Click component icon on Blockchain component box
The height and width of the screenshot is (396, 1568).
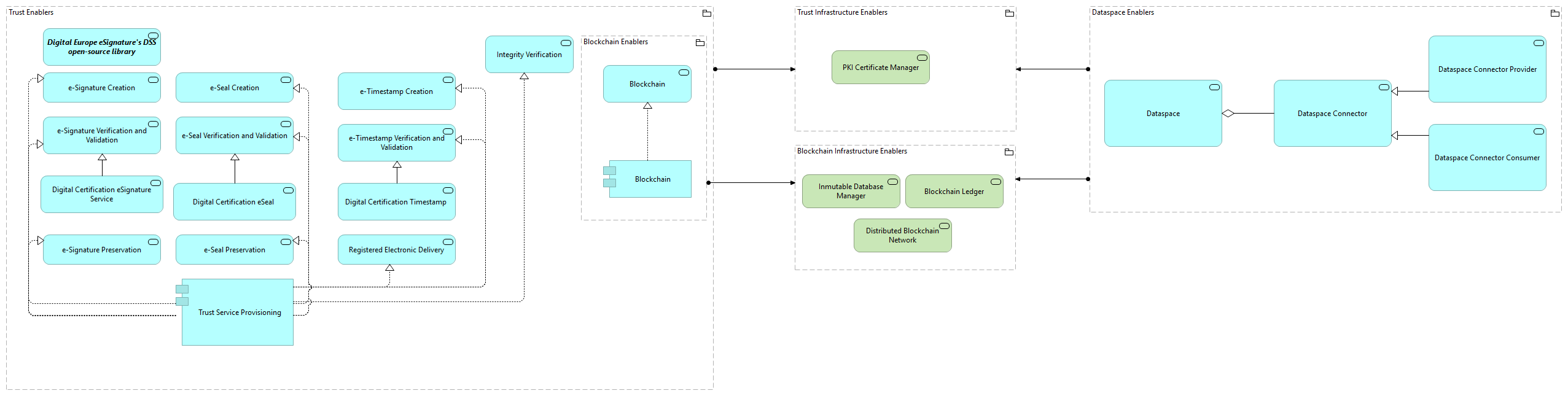tap(609, 177)
